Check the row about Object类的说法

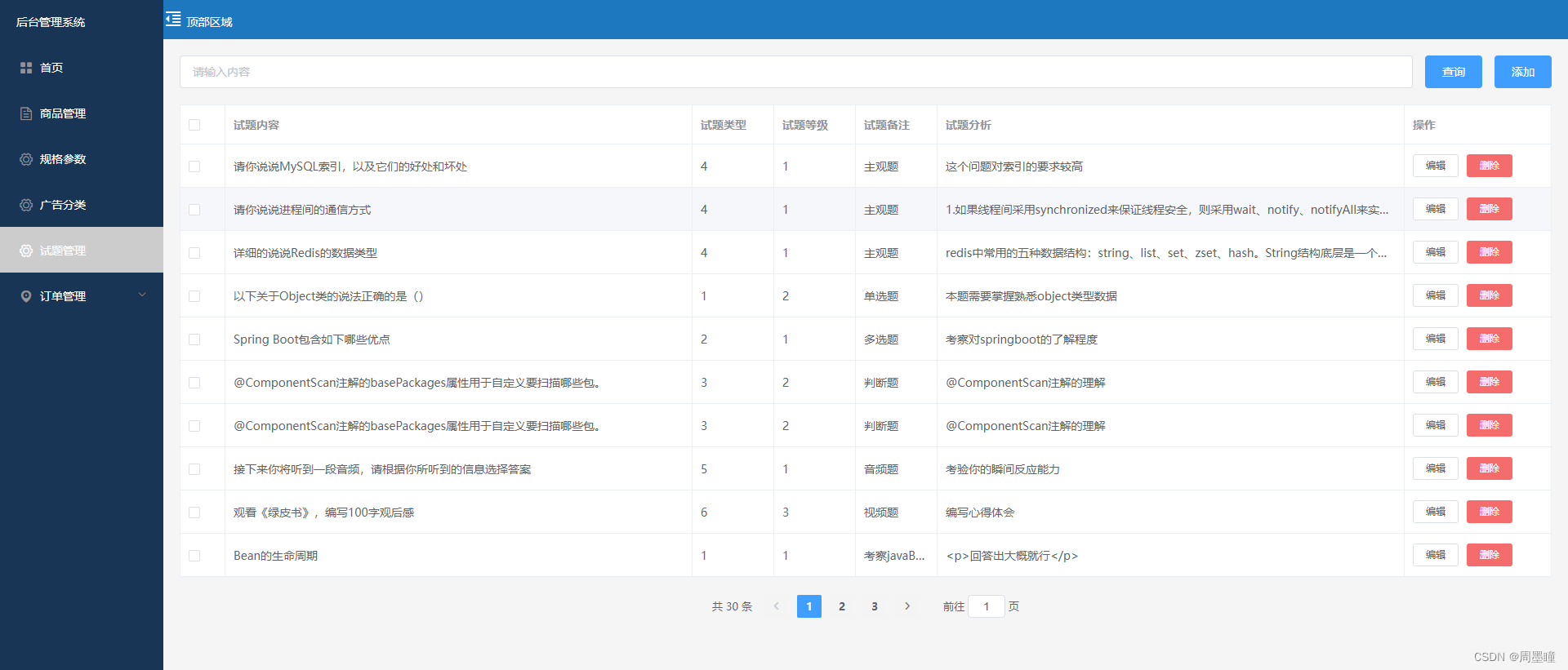tap(194, 296)
